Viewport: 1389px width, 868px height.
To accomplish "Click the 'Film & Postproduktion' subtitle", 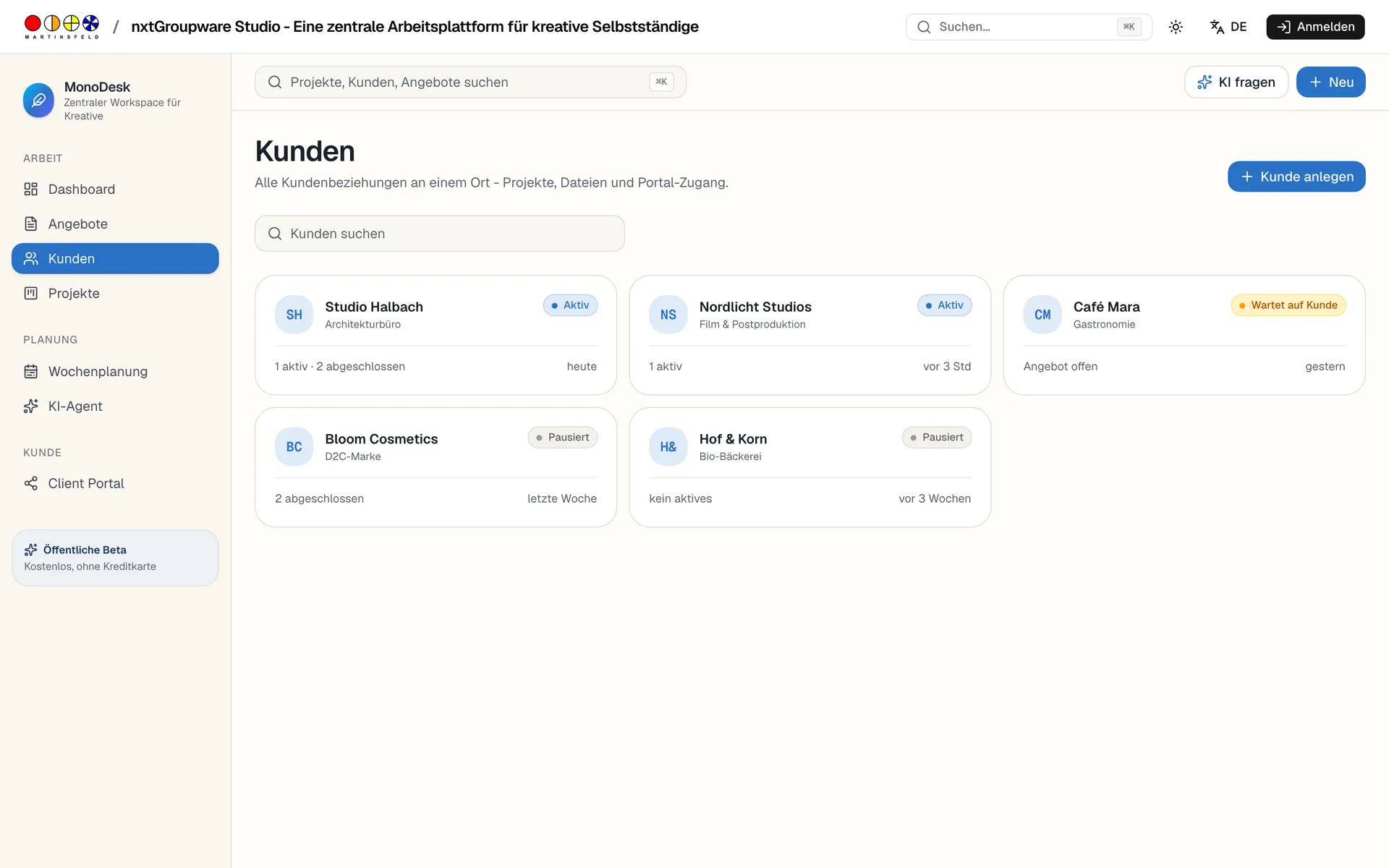I will pos(752,325).
